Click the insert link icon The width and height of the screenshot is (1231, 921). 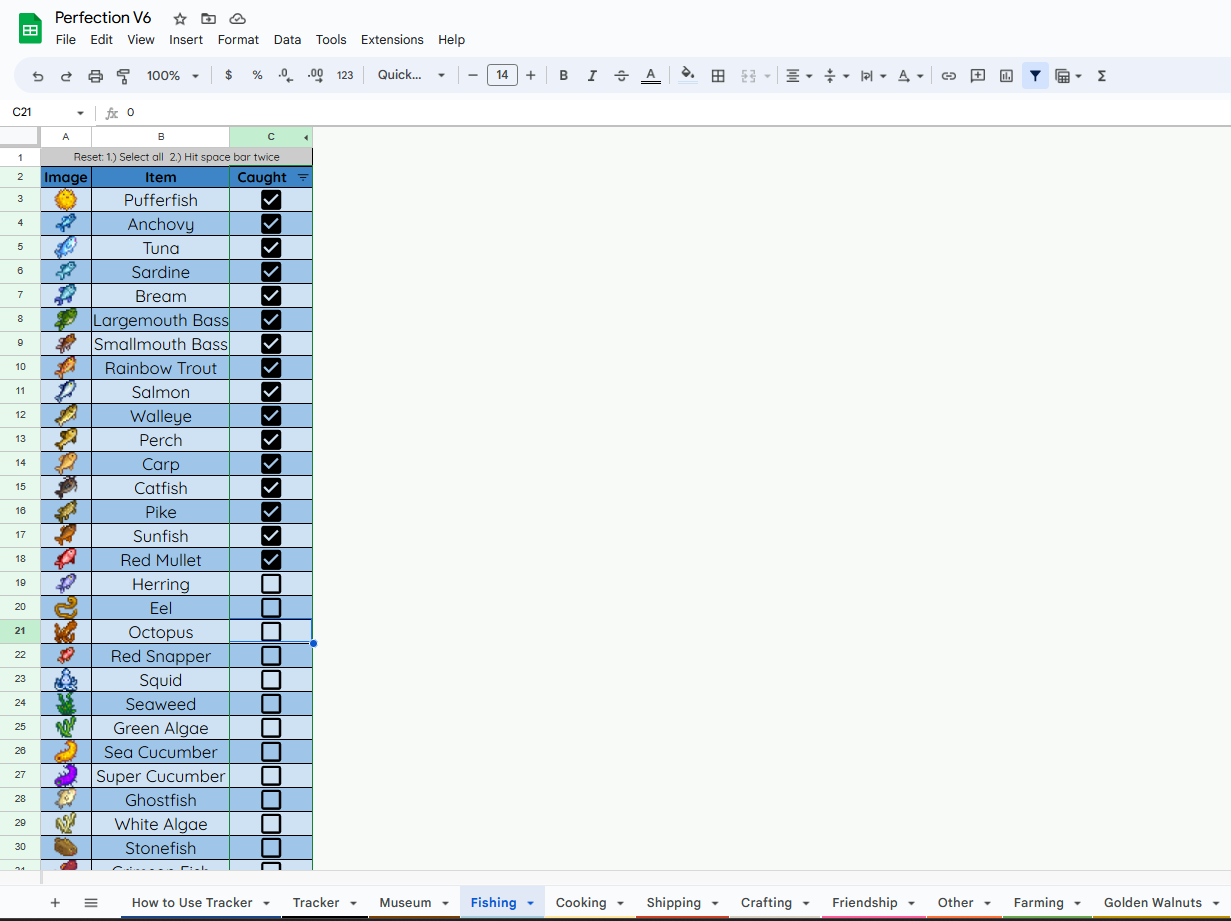click(949, 76)
